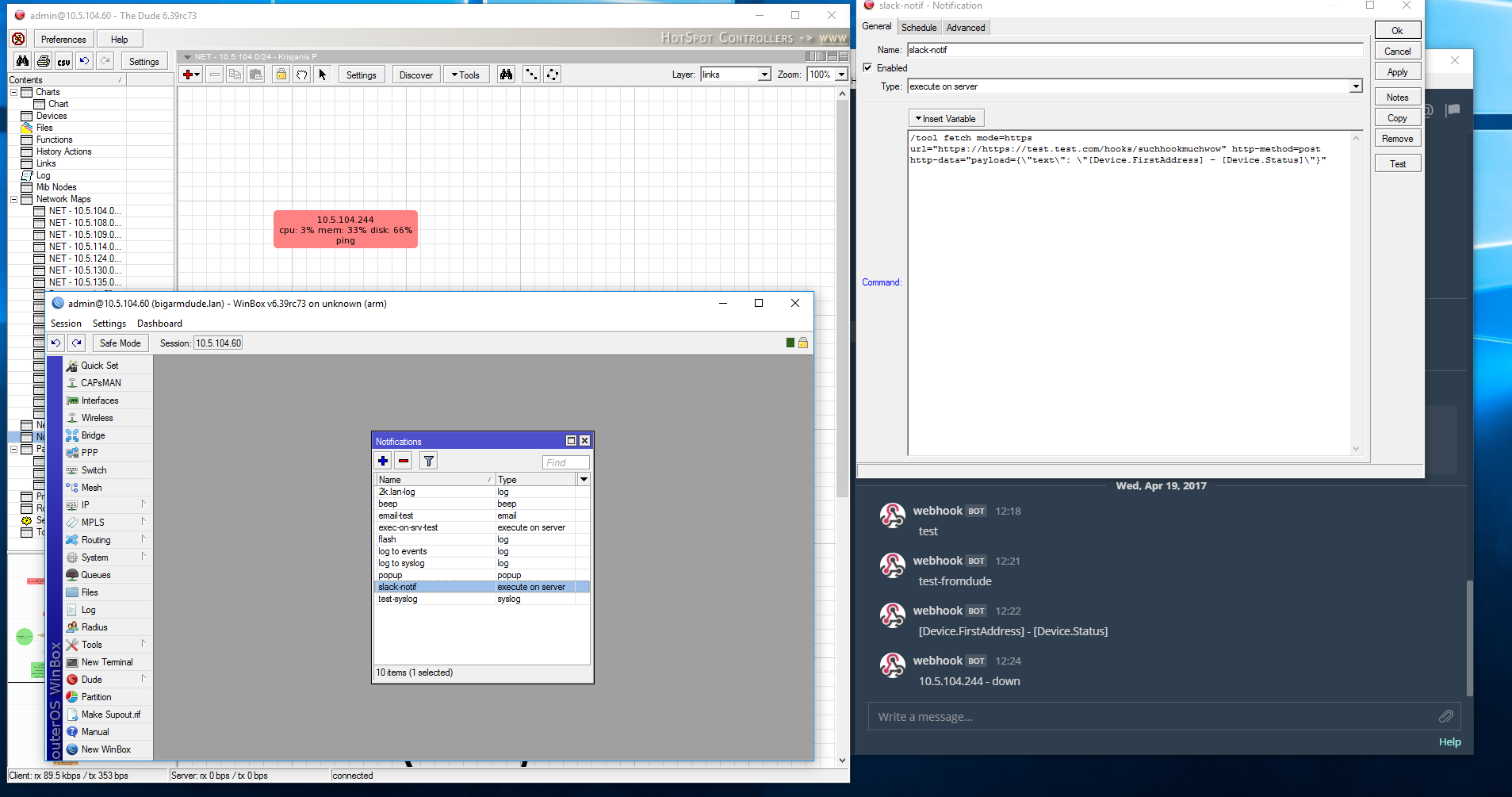Open the Type dropdown showing execute on server
1512x797 pixels.
click(1356, 86)
